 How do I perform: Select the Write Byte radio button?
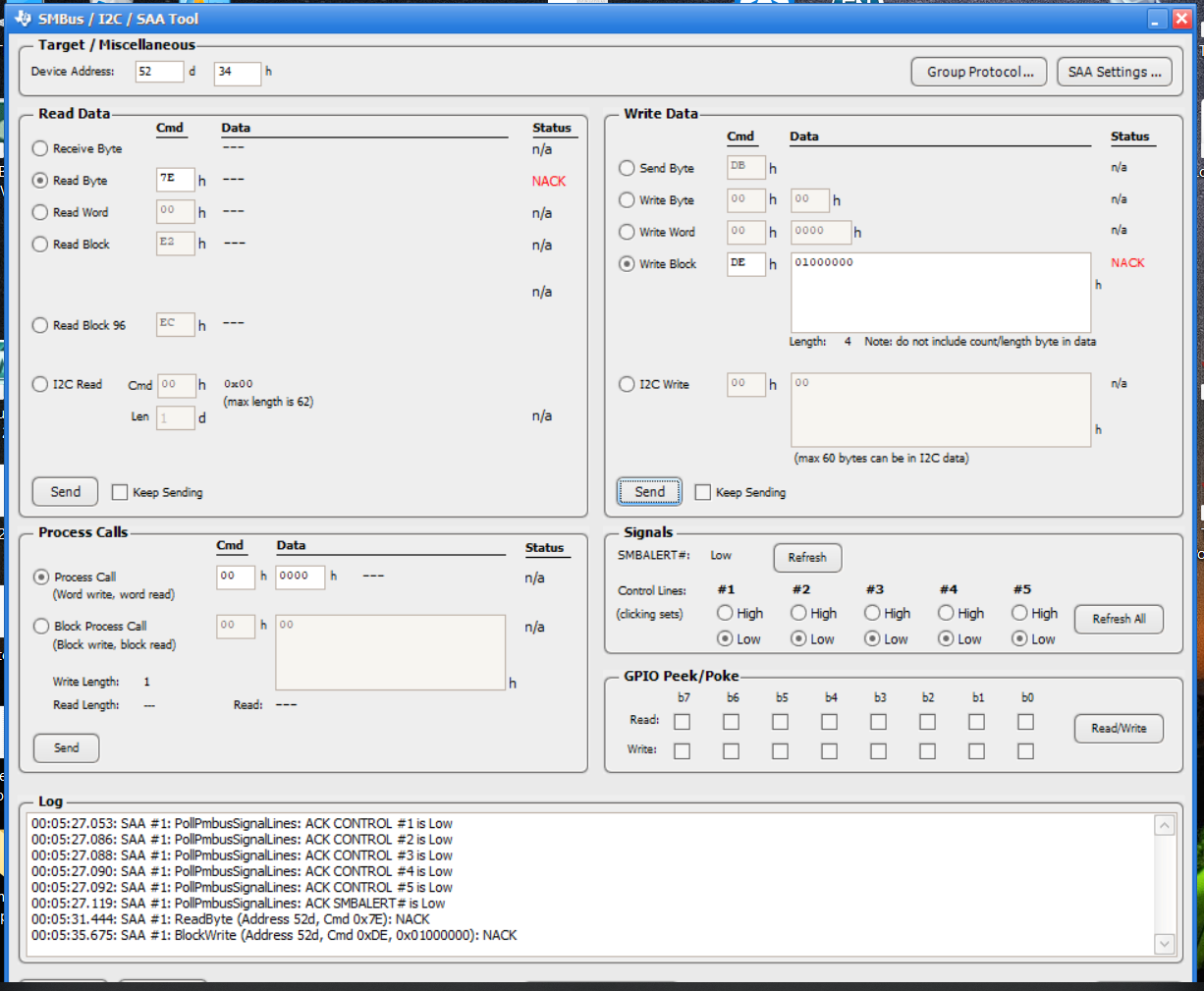pos(627,200)
